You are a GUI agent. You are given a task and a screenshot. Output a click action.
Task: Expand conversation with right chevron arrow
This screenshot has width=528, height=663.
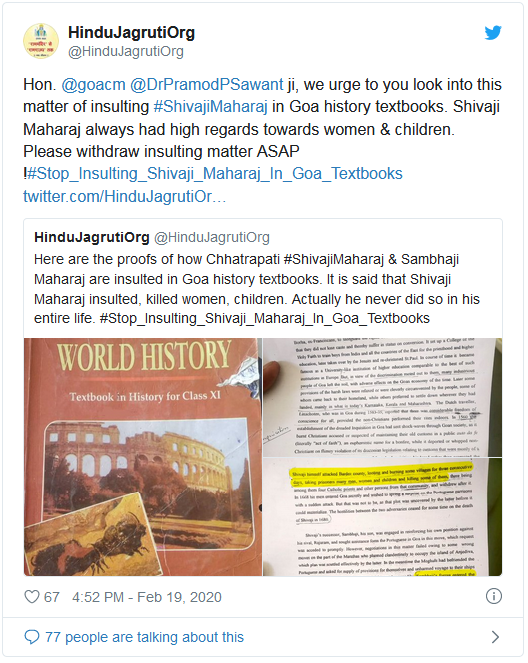pyautogui.click(x=495, y=637)
